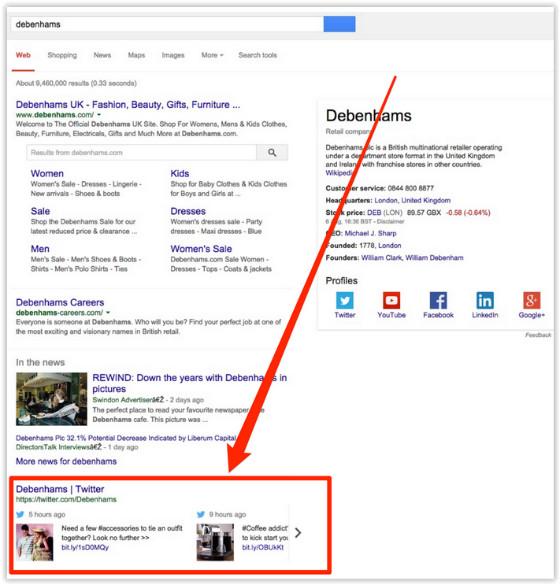Screen dimensions: 560x585
Task: Open the Women's Sale sitelink
Action: point(201,249)
